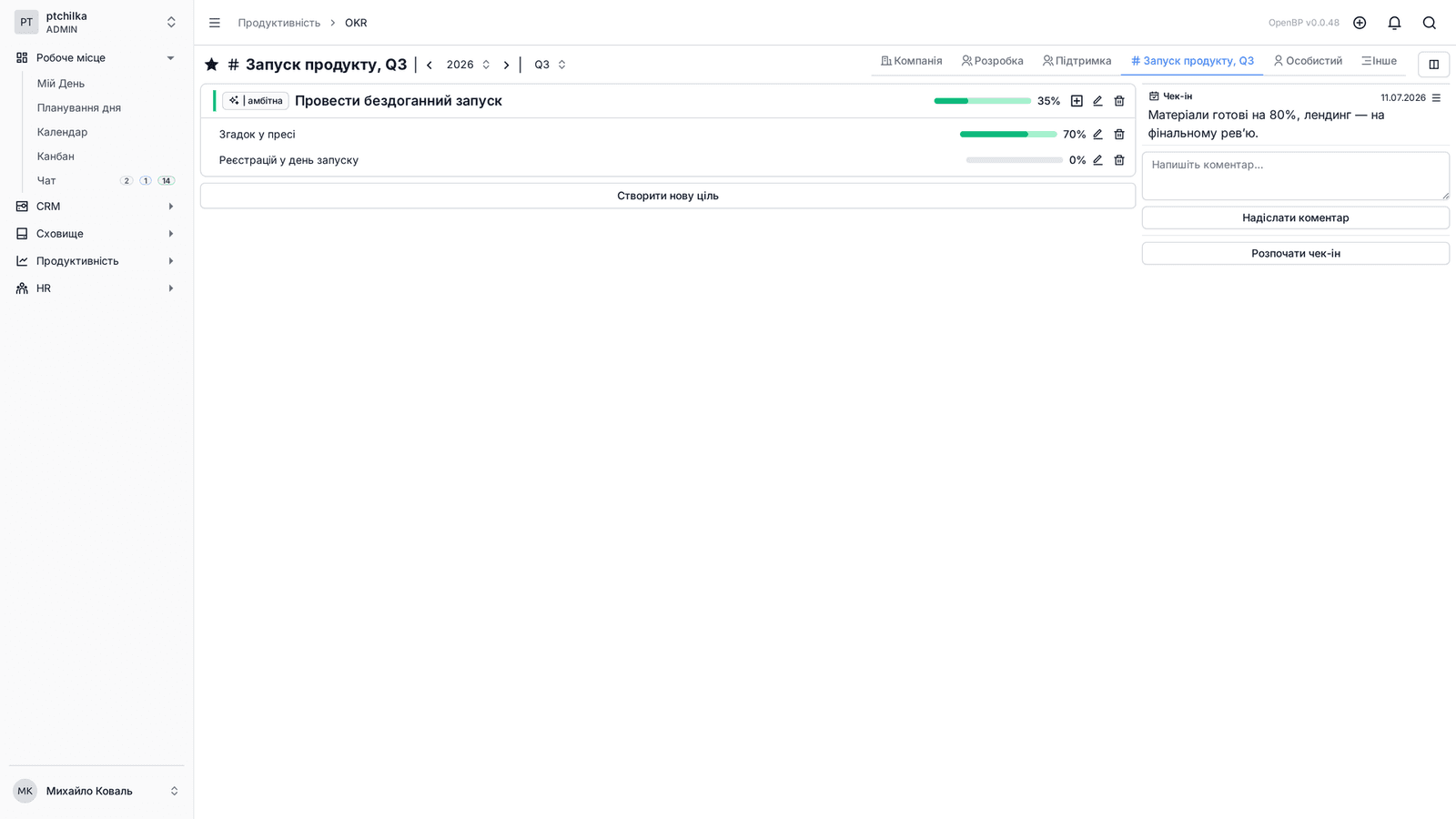This screenshot has height=819, width=1456.
Task: Click Створити нову ціль button
Action: 668,196
